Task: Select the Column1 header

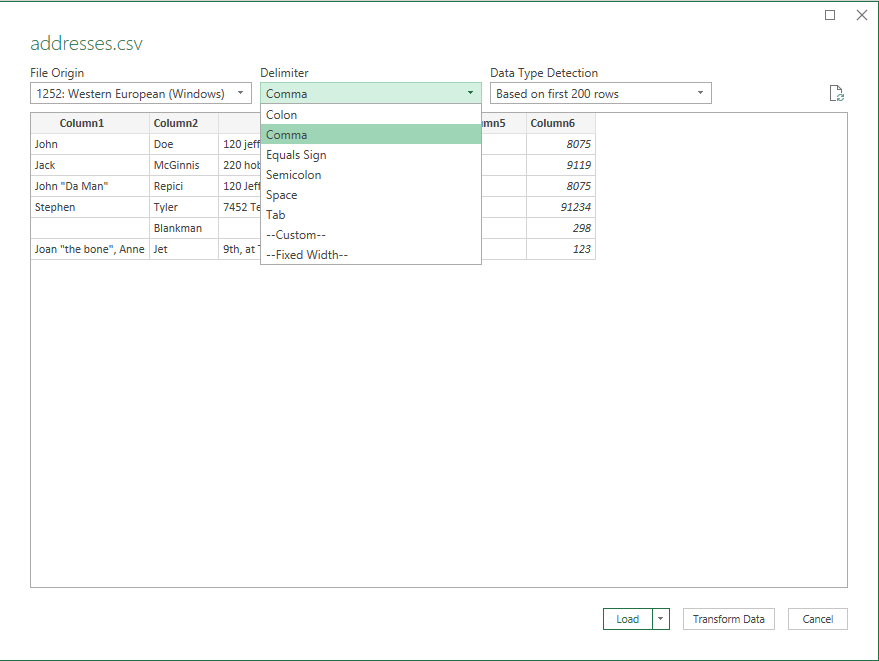Action: (90, 123)
